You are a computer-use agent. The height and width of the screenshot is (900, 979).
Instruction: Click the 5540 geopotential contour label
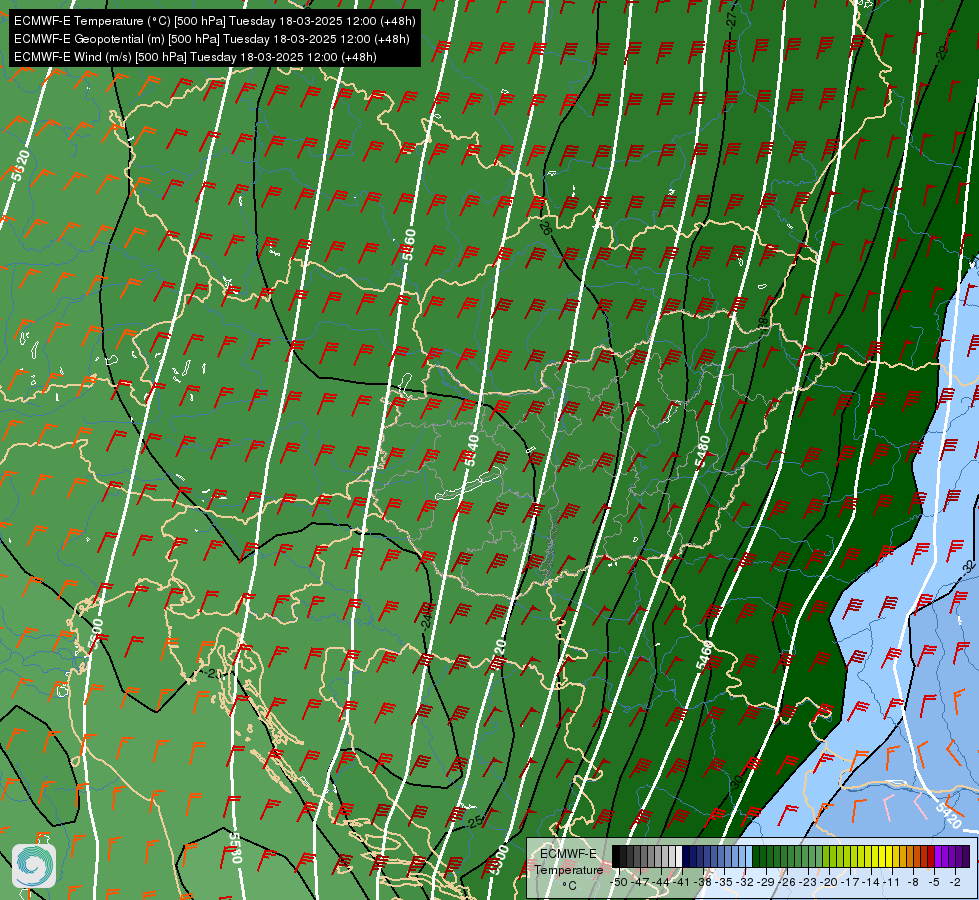tap(471, 451)
